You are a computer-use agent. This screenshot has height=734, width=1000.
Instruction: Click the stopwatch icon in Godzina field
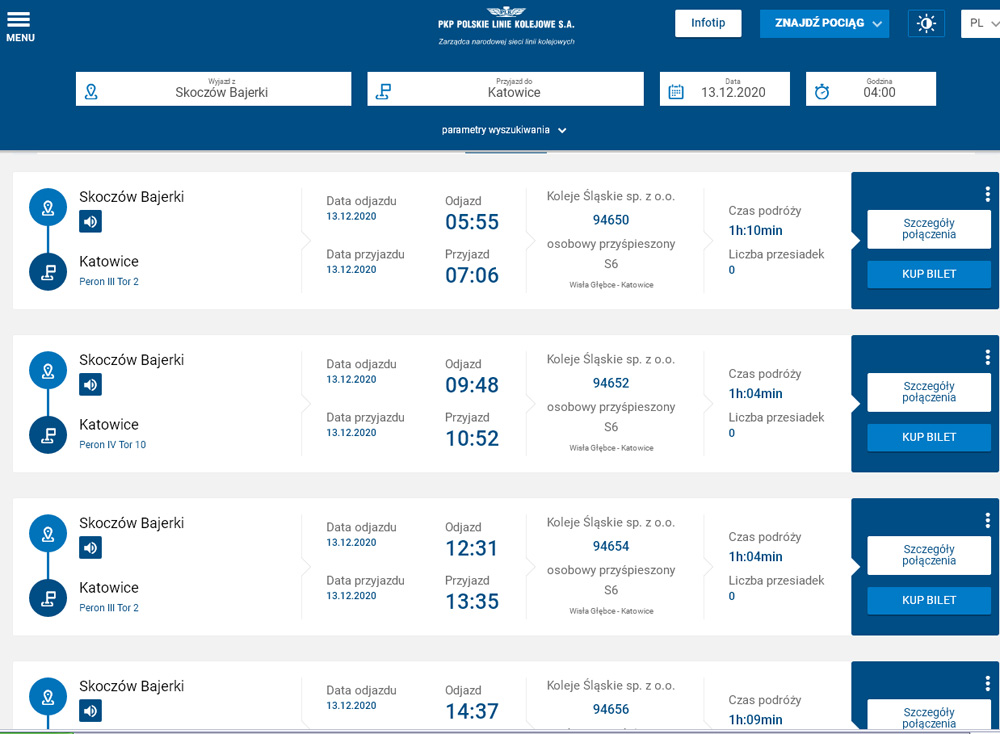pos(821,92)
